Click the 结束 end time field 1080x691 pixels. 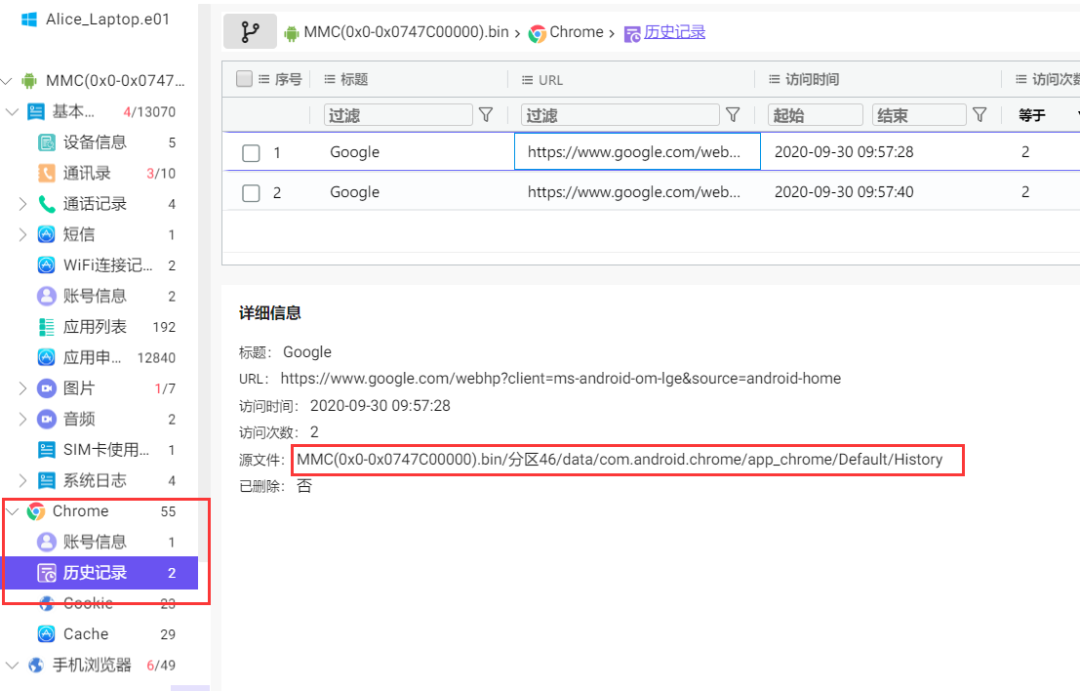tap(919, 115)
